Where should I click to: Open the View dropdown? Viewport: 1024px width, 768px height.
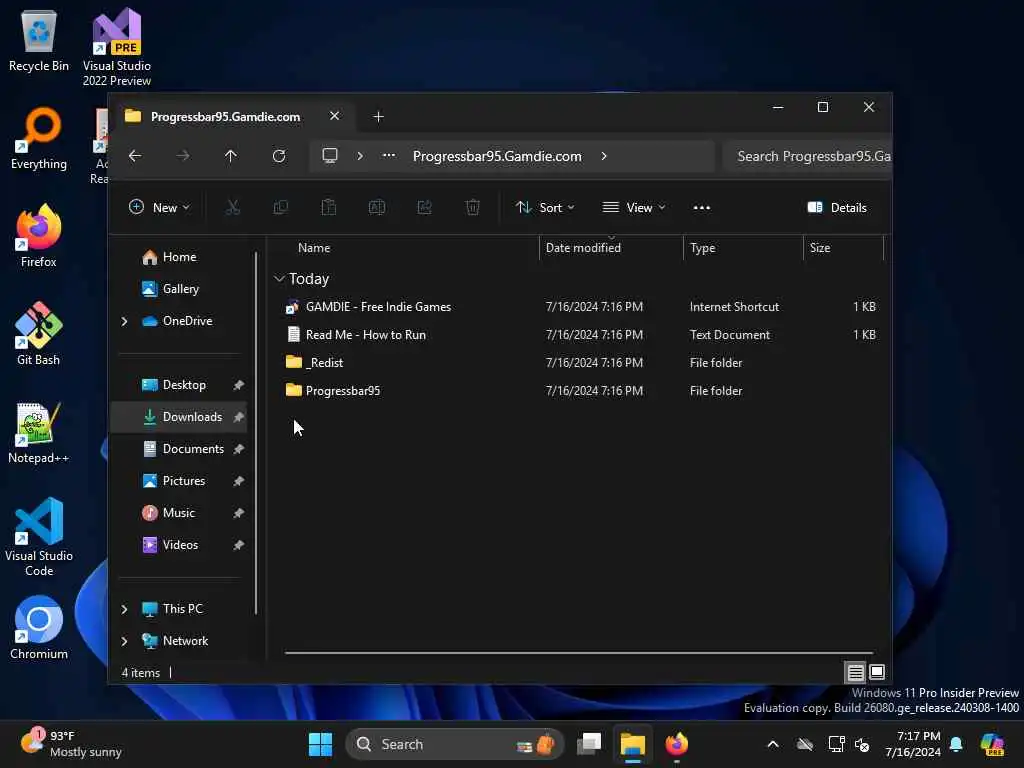(x=633, y=208)
